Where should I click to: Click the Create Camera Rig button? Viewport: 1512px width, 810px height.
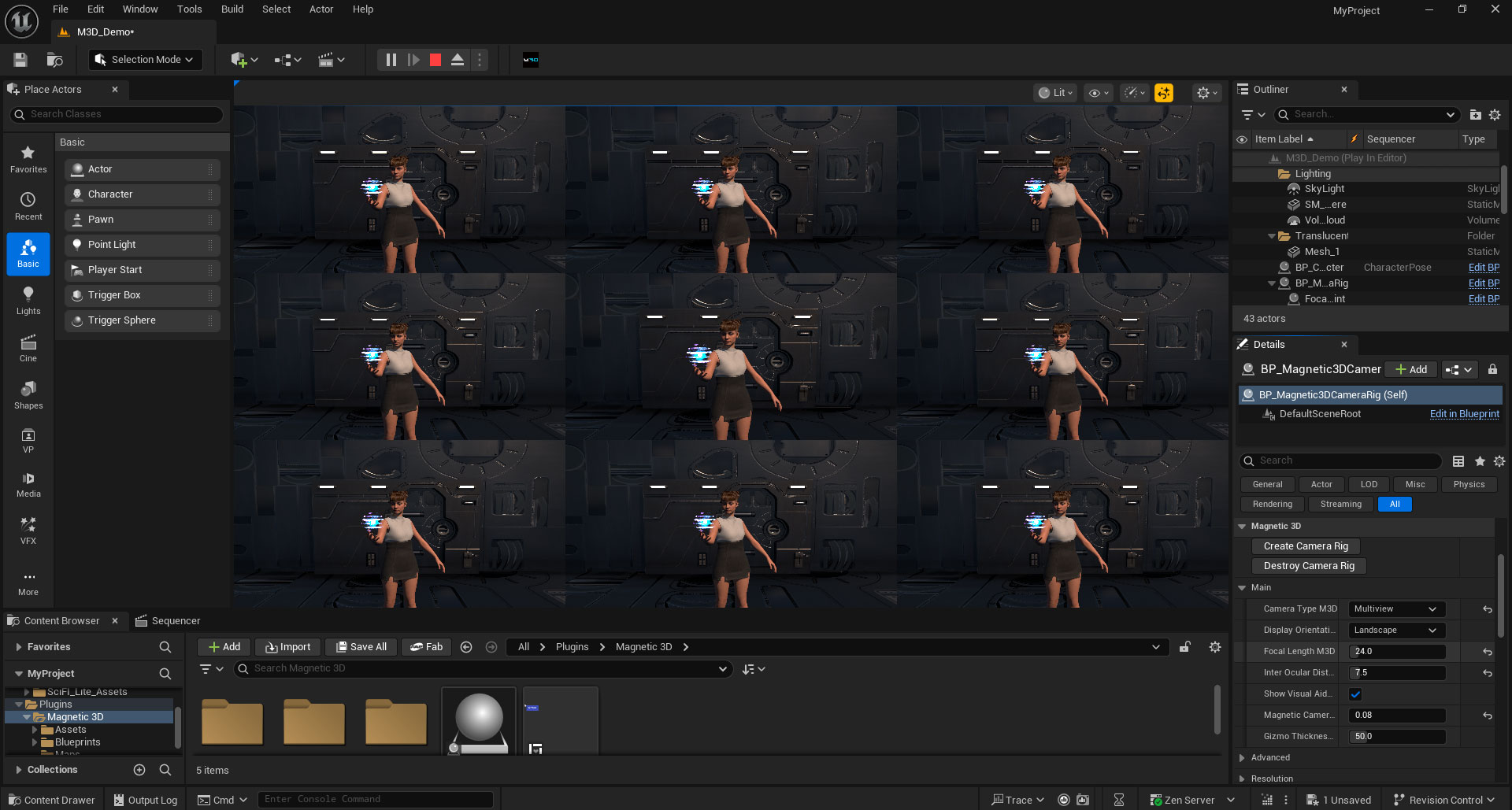pyautogui.click(x=1305, y=546)
